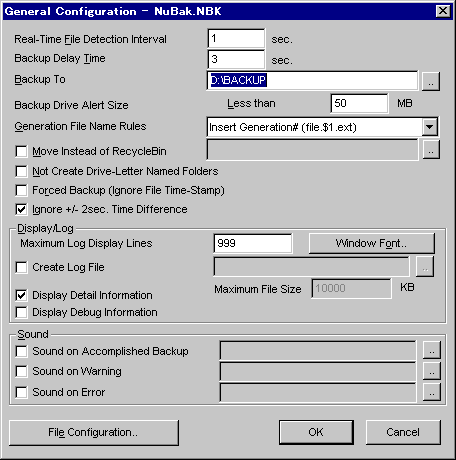The width and height of the screenshot is (456, 460).
Task: Browse for the Error sound file
Action: (432, 392)
